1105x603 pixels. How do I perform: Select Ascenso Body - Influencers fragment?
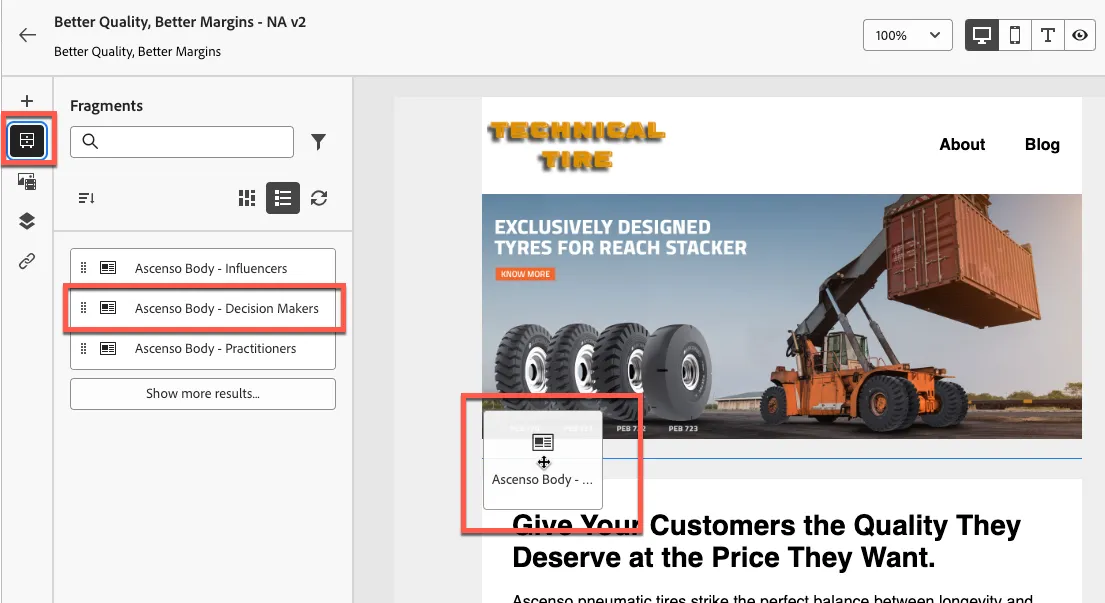203,268
